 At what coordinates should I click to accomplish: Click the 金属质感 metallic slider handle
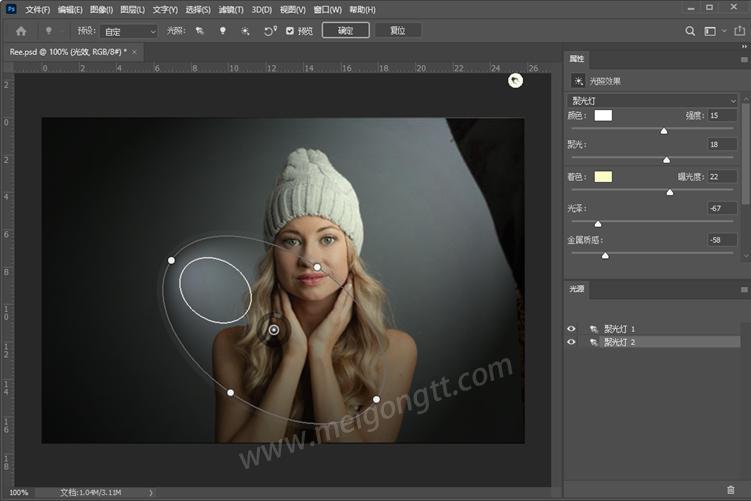(x=605, y=256)
